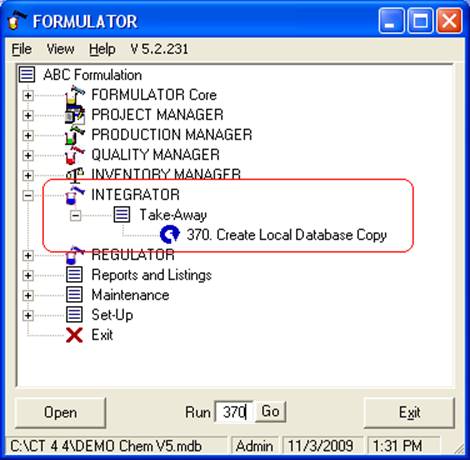Click the Go button next to Run
Image resolution: width=470 pixels, height=460 pixels.
click(x=270, y=411)
